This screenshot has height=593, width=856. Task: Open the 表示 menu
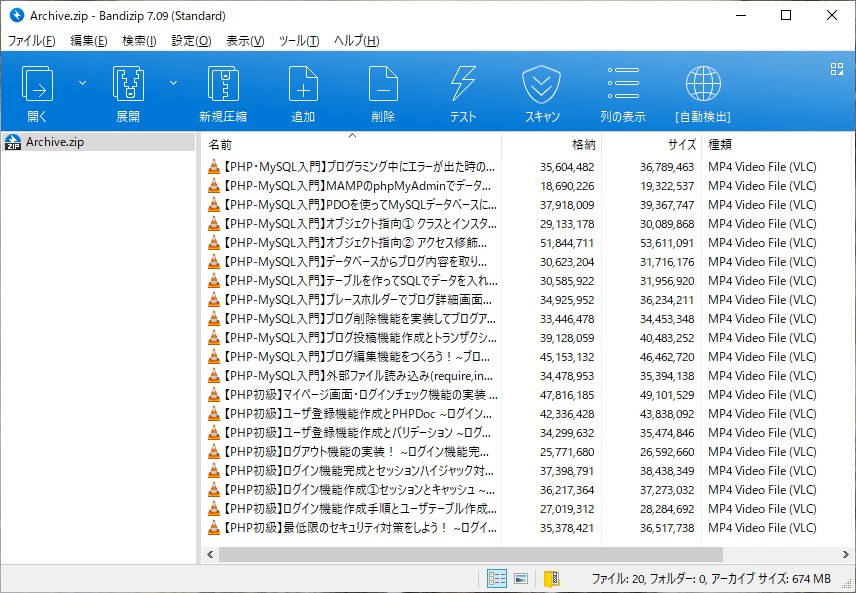pos(244,41)
